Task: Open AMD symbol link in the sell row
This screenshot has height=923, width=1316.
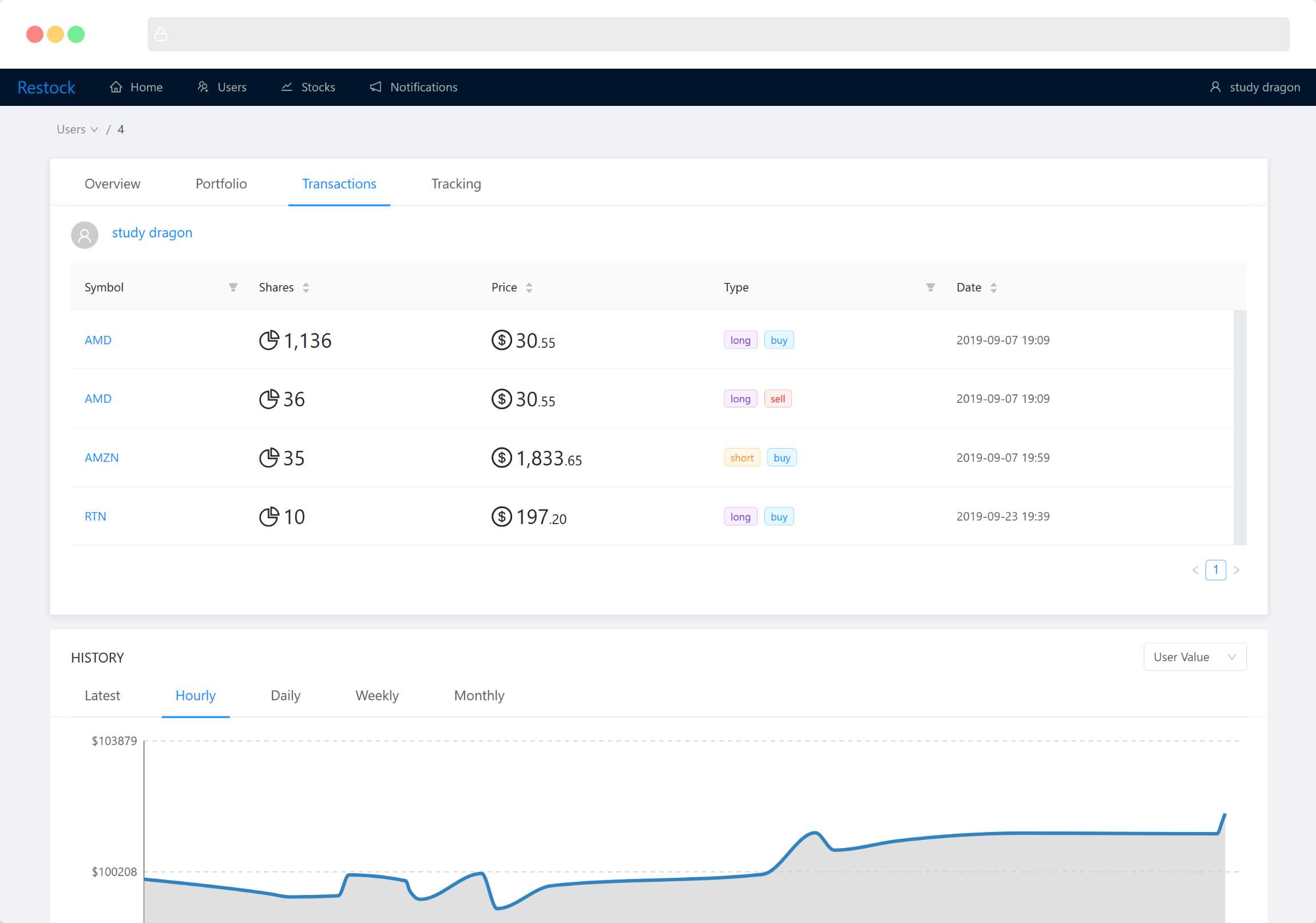Action: (x=98, y=399)
